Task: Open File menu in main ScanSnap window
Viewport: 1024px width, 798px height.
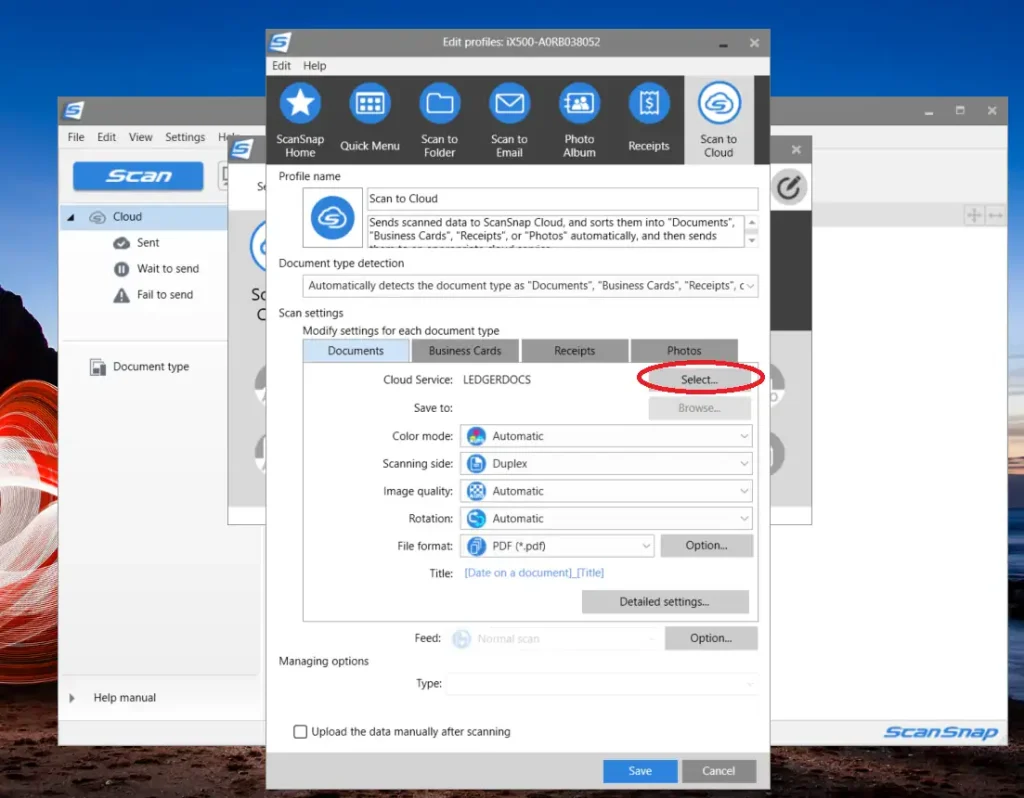Action: click(x=76, y=137)
